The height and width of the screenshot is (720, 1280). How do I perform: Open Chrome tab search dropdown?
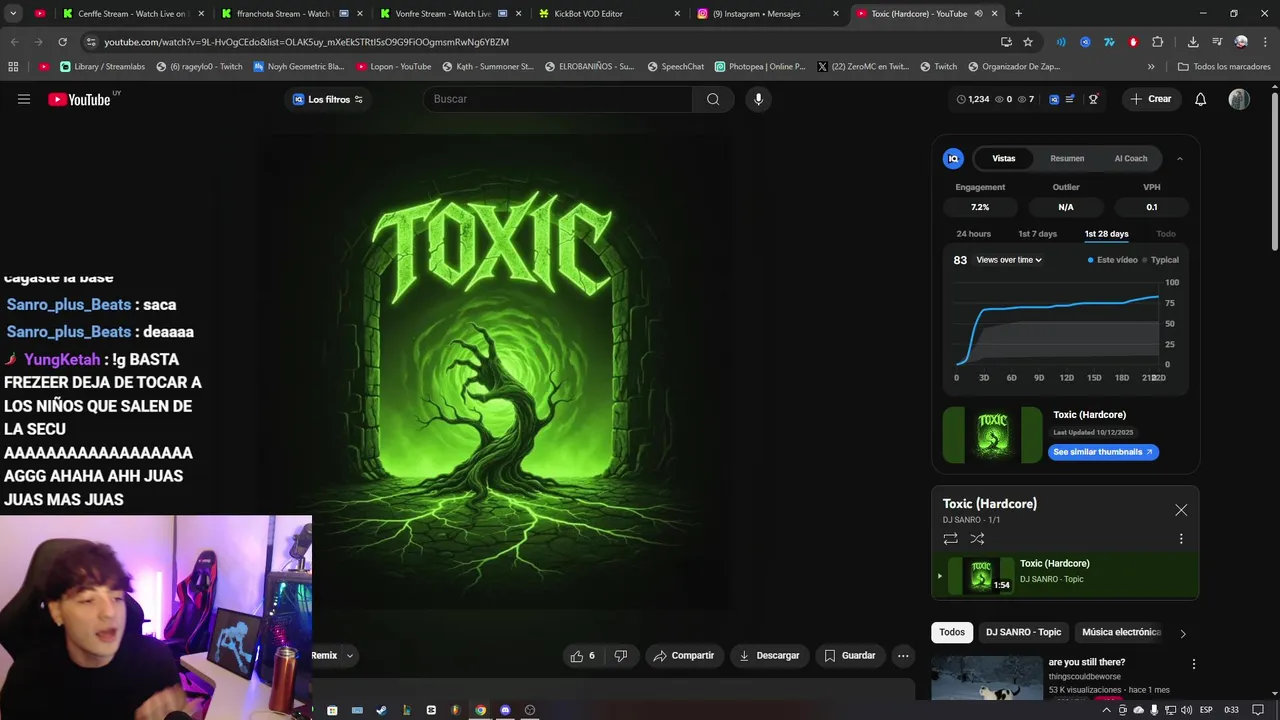click(x=13, y=14)
